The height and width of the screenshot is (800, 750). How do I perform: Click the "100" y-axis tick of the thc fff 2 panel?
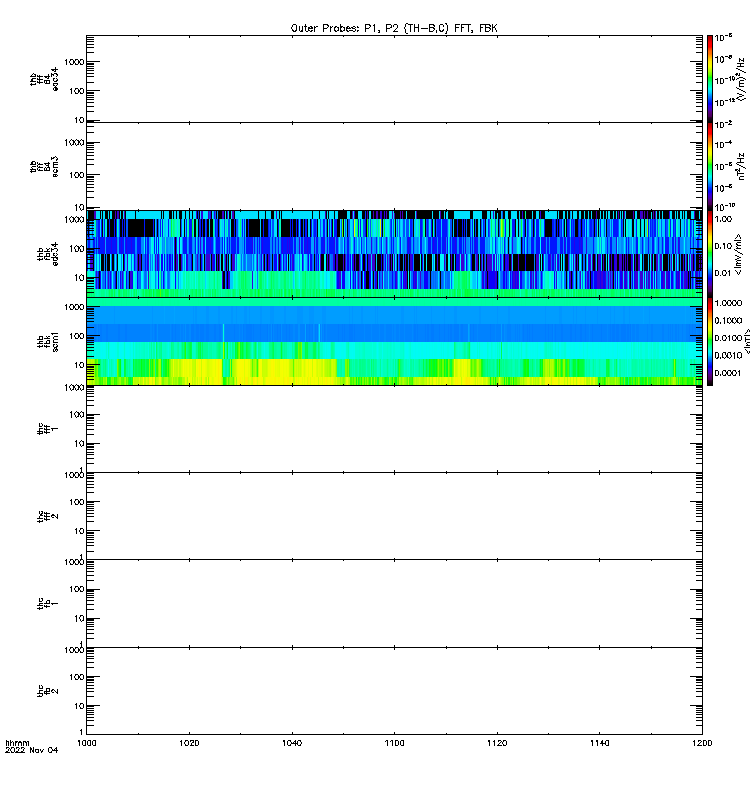pos(77,502)
